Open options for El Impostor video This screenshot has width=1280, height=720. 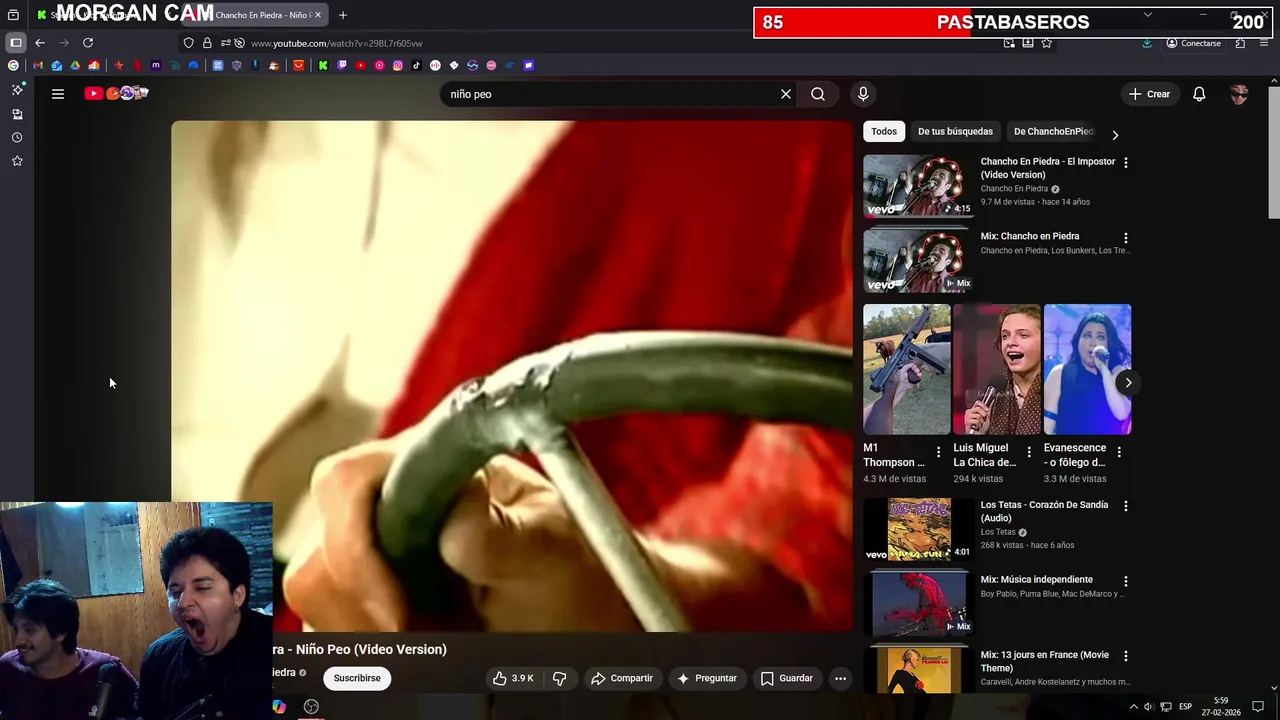[1125, 162]
